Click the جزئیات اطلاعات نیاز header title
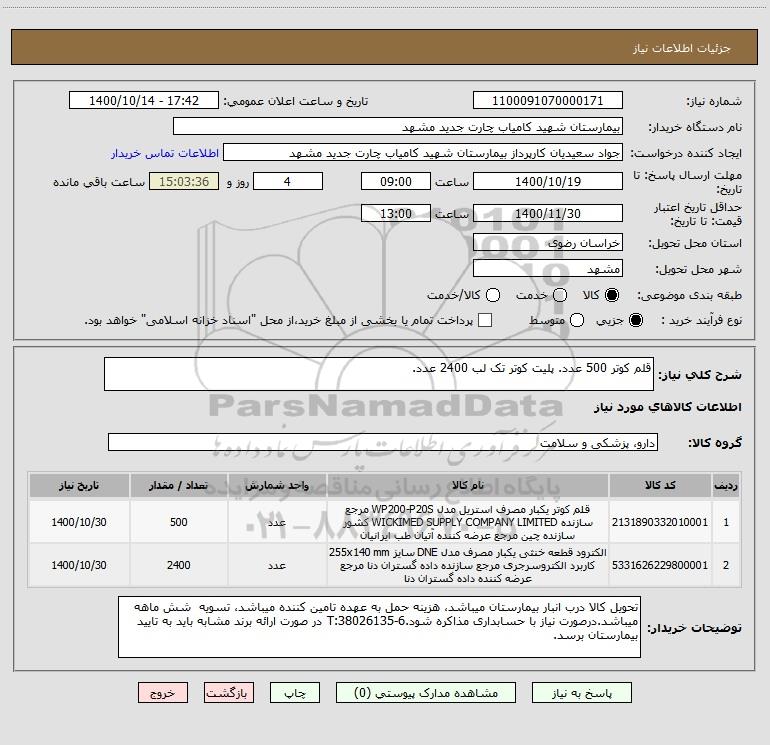 click(682, 48)
